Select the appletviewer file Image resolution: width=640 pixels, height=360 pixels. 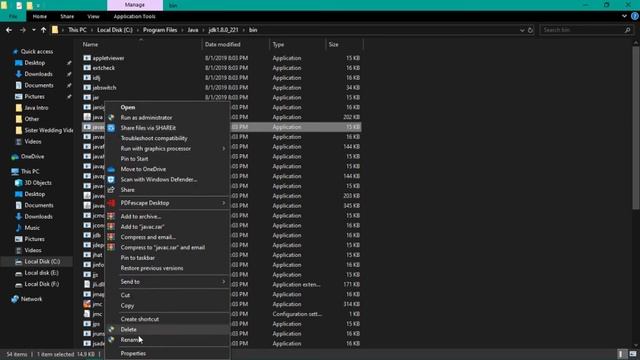[x=108, y=58]
